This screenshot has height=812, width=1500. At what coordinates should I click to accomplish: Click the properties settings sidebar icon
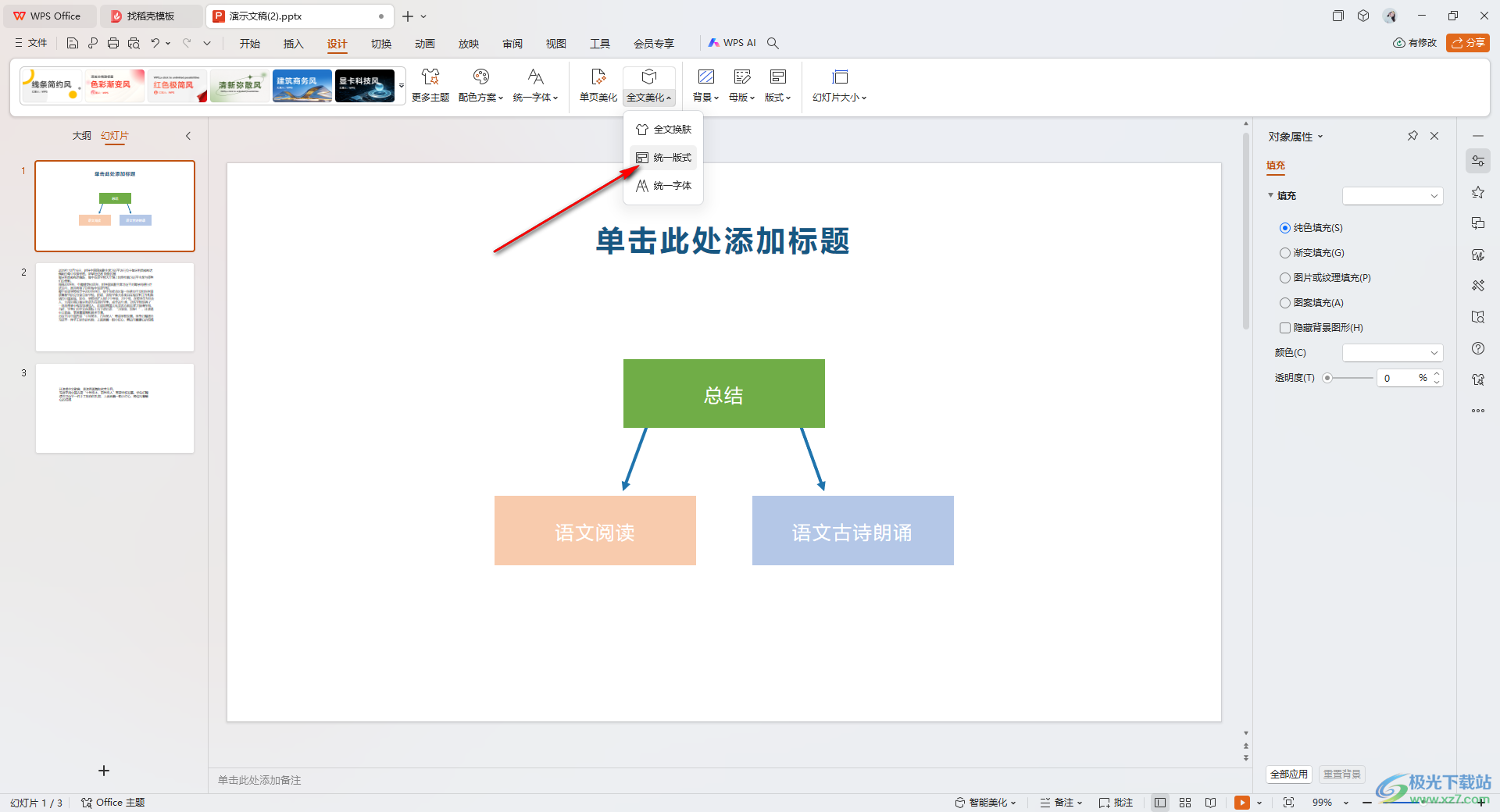coord(1478,161)
